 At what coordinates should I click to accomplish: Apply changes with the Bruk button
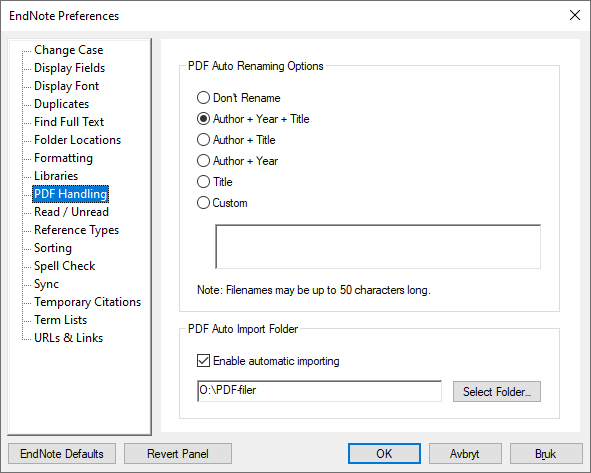[x=546, y=454]
